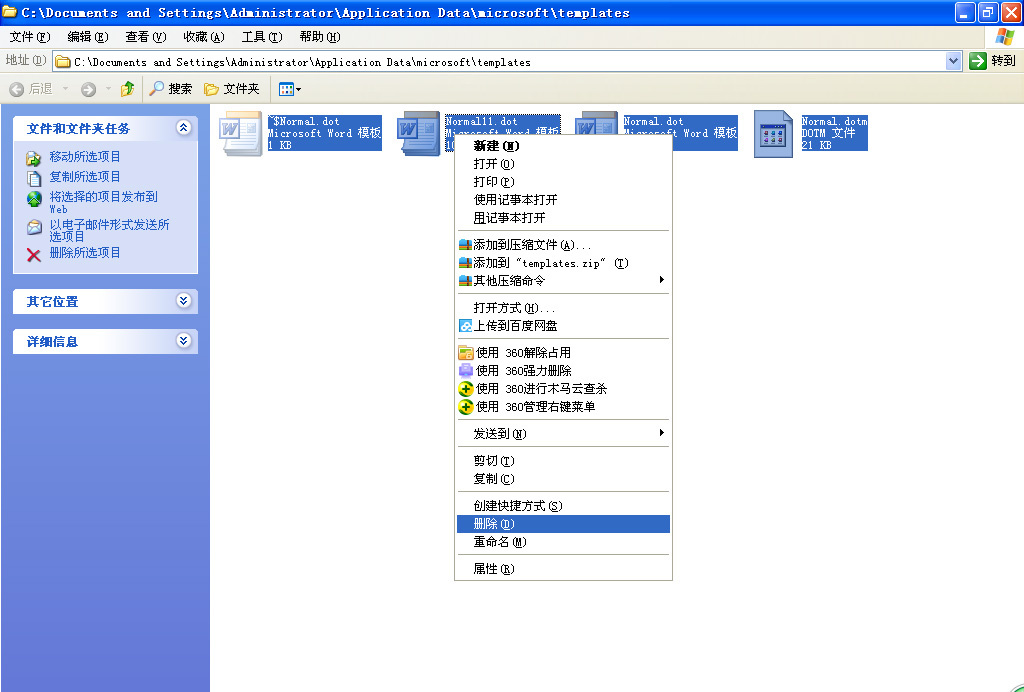Click the 360 unlock folder icon

(465, 353)
